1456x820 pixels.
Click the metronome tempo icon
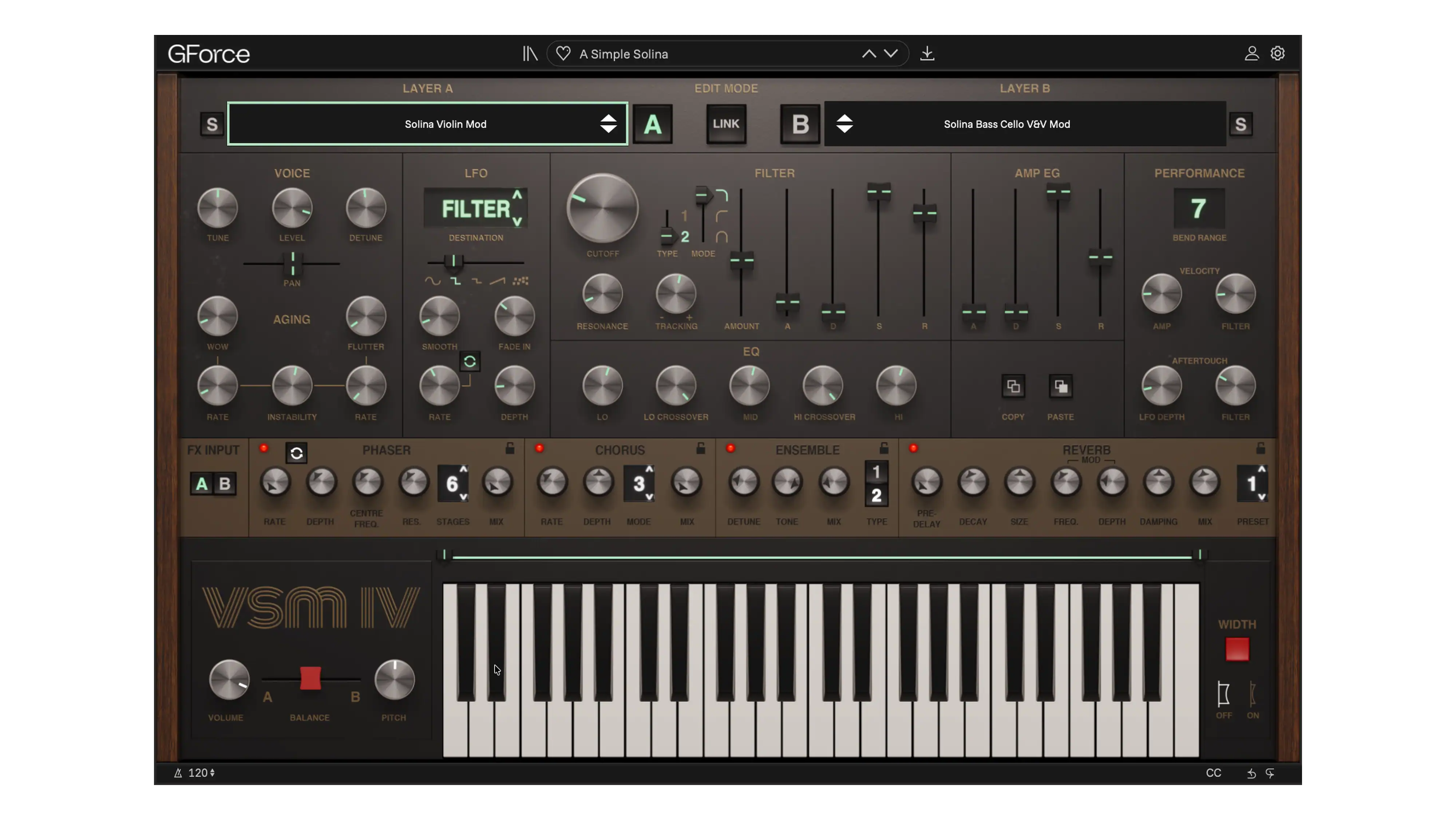pos(178,773)
